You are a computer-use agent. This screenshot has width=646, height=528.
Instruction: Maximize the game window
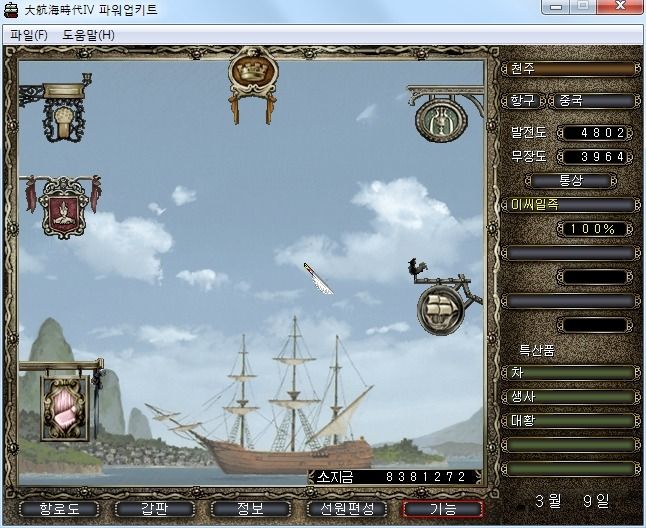[583, 7]
